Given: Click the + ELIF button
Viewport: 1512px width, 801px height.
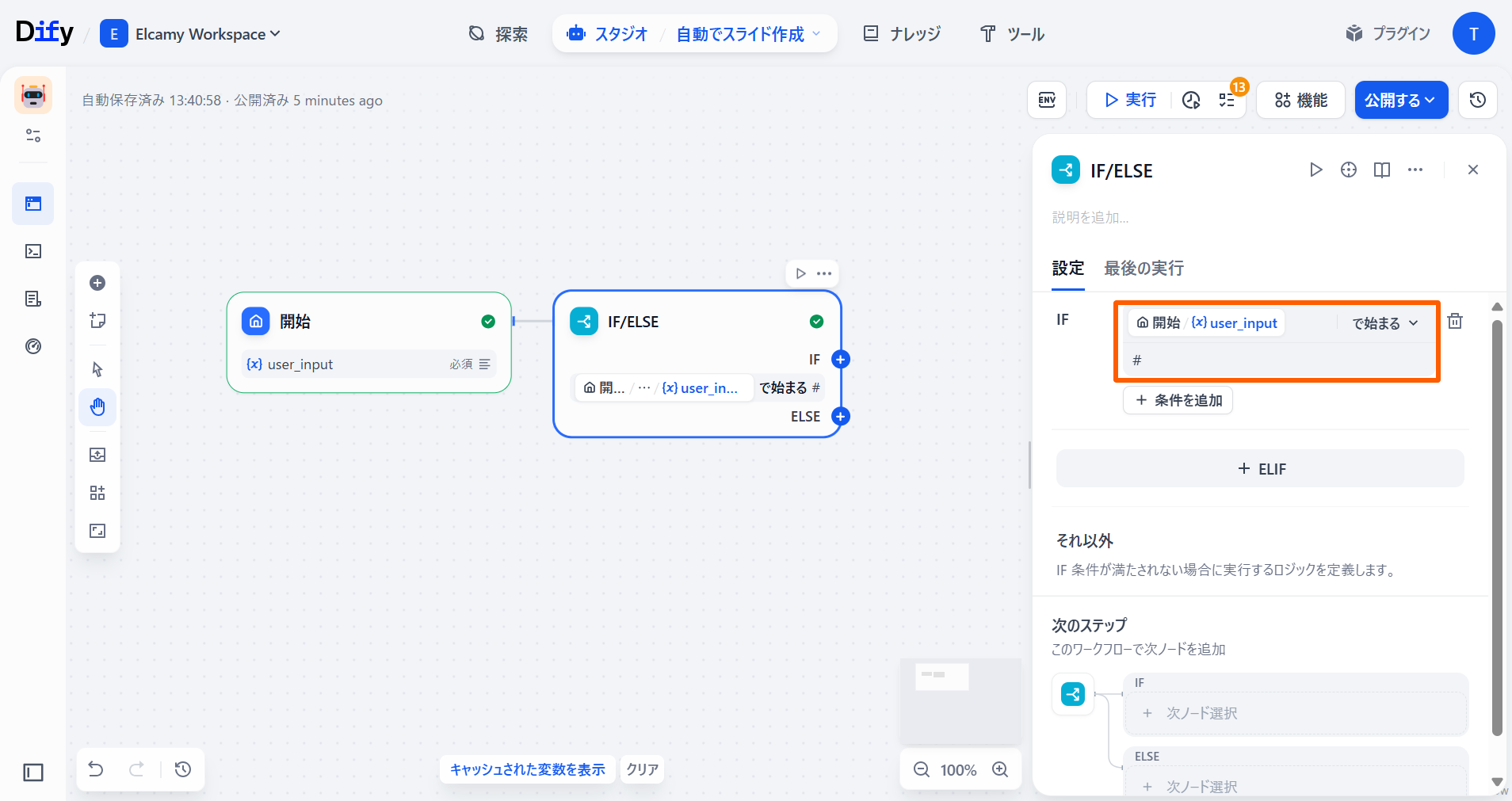Looking at the screenshot, I should click(1260, 469).
